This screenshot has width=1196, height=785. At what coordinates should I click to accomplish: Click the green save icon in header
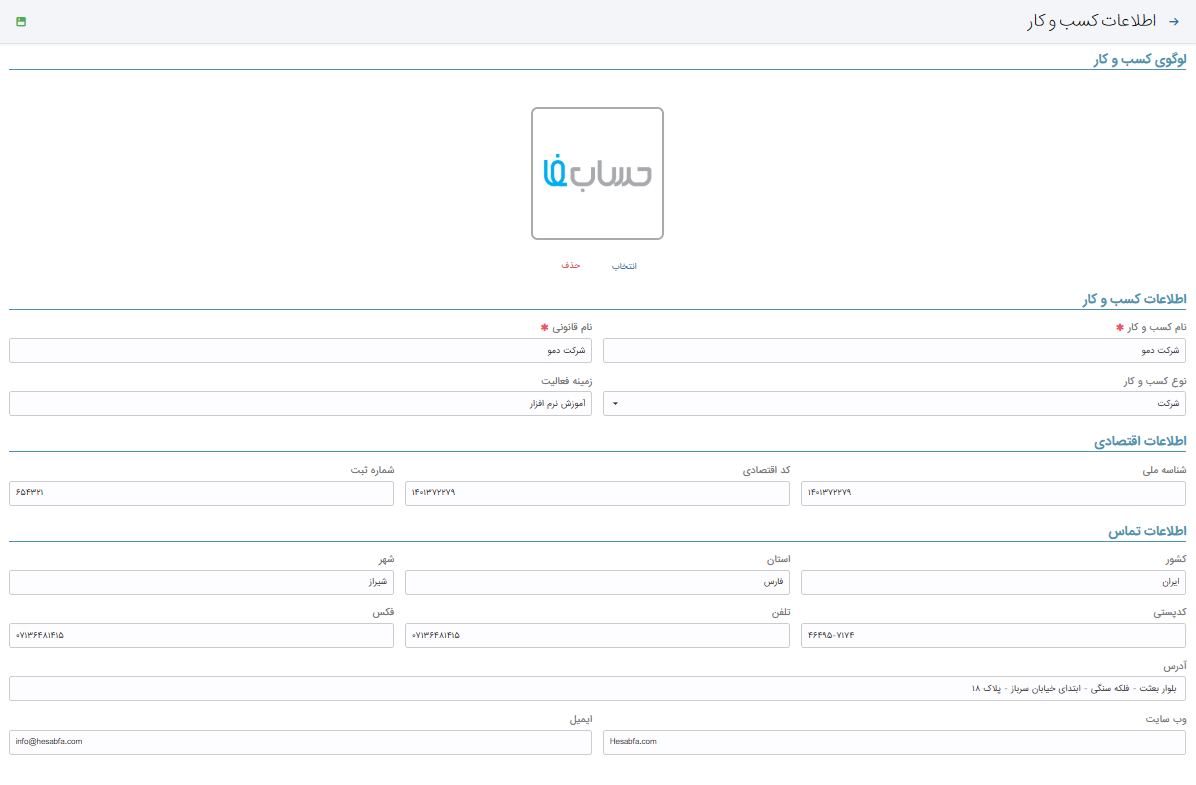[x=21, y=21]
